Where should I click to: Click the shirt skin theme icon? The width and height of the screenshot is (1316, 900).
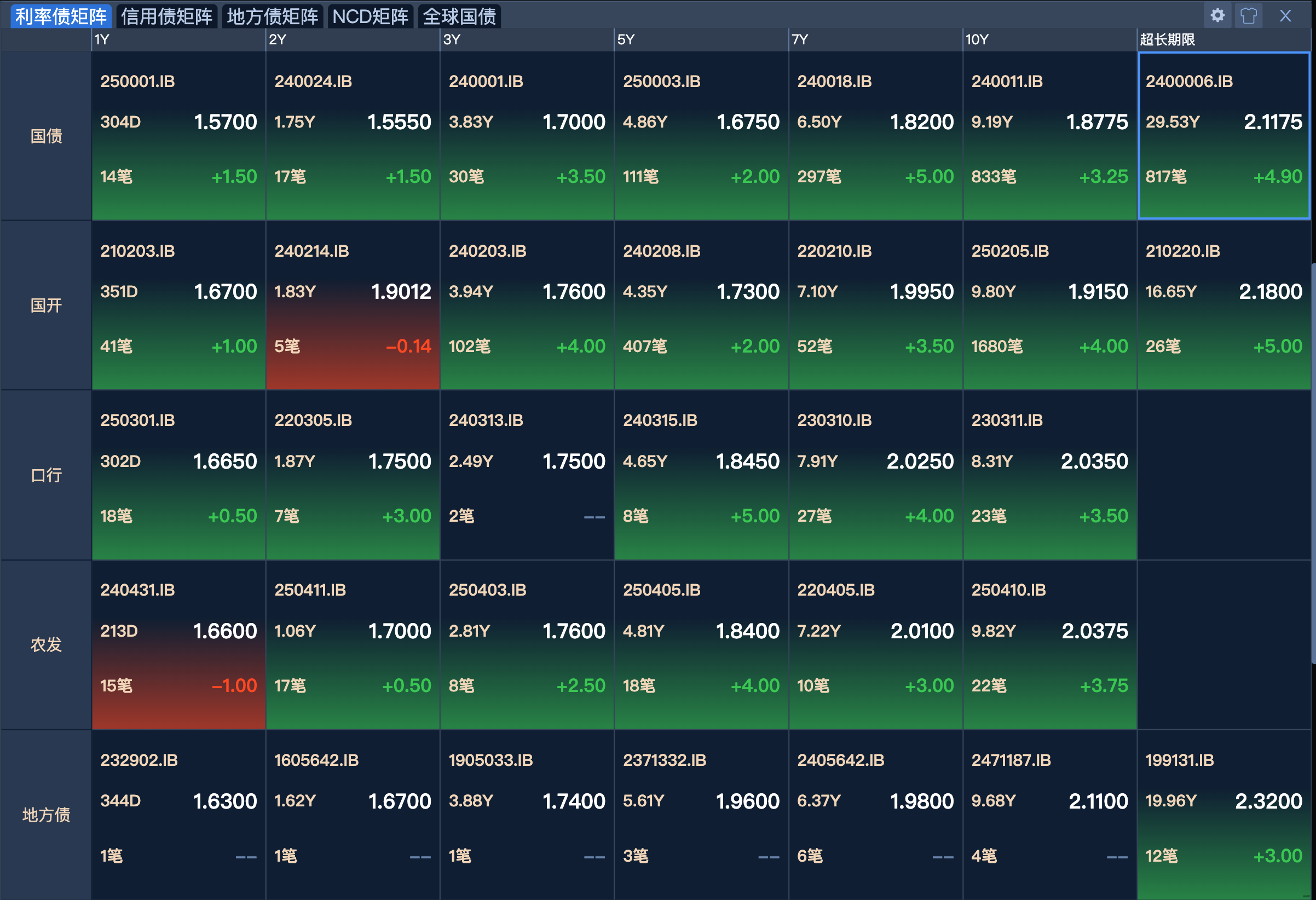coord(1248,15)
